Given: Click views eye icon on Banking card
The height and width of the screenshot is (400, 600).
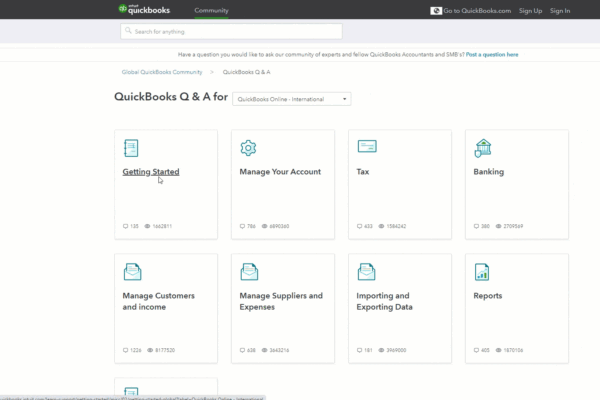Looking at the screenshot, I should point(498,226).
